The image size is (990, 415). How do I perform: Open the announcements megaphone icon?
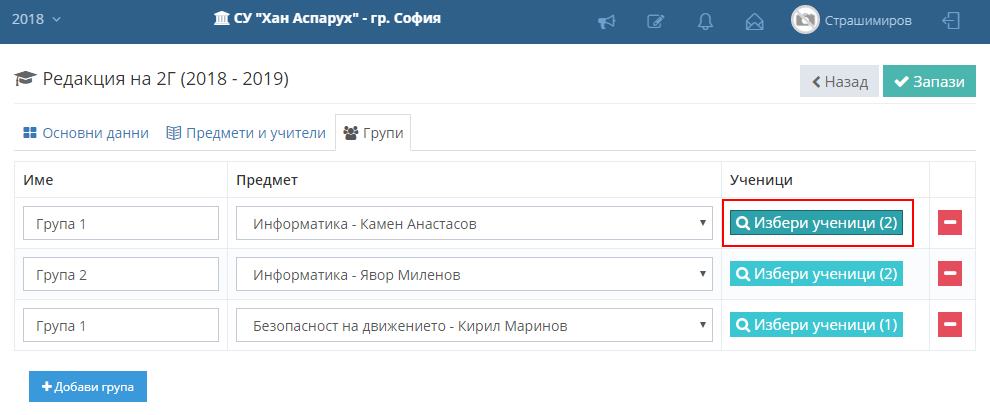605,21
